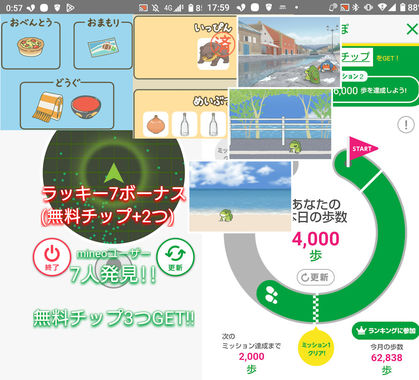Screen dimensions: 419x380
Task: Tap the muted notification bell status icon
Action: pos(155,7)
